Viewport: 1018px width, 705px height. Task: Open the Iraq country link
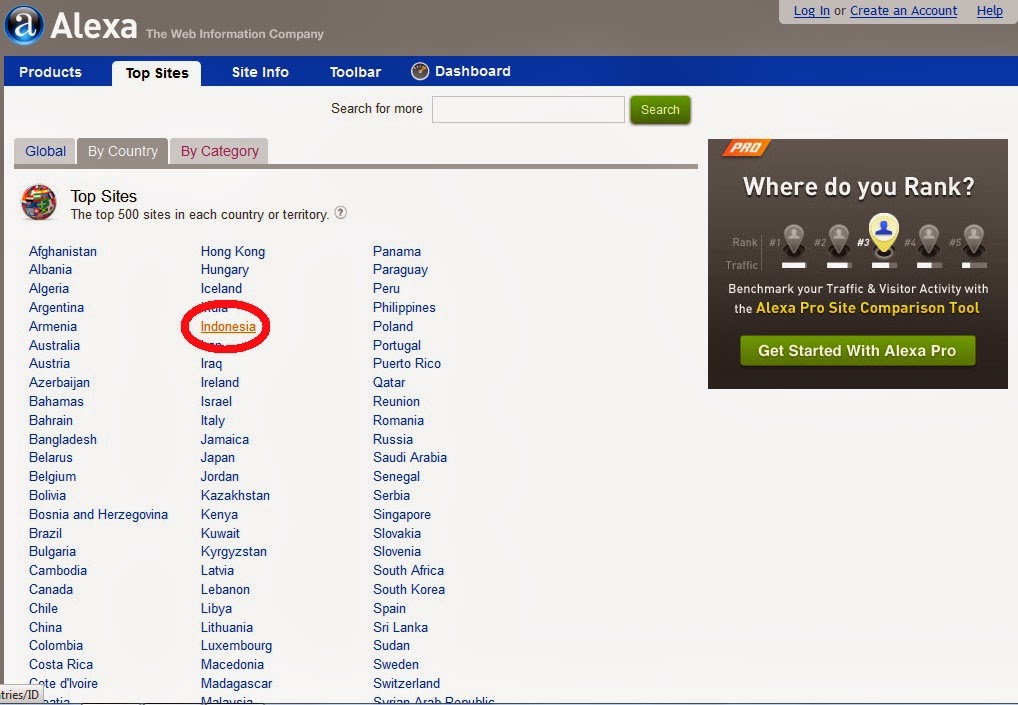click(211, 364)
